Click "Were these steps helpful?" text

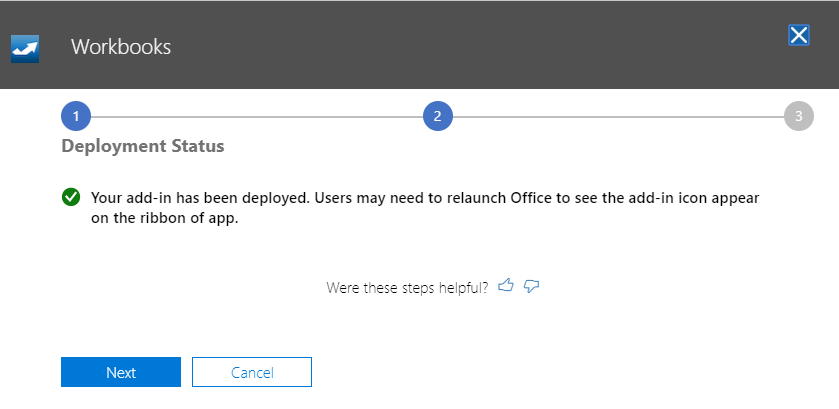407,287
